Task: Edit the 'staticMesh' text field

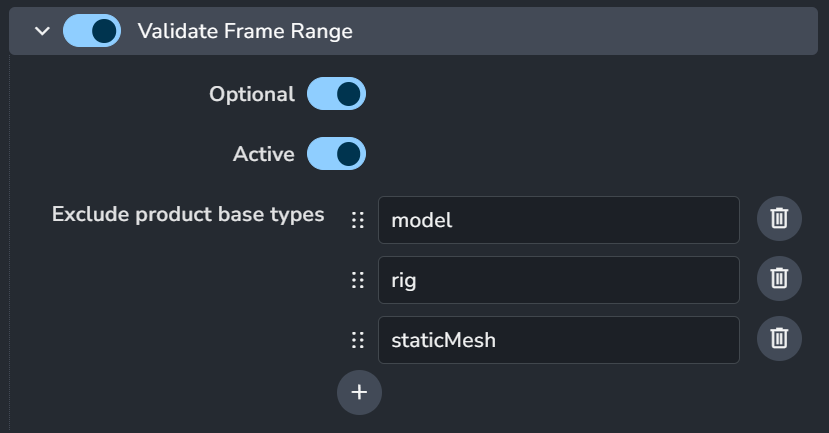Action: [x=558, y=340]
